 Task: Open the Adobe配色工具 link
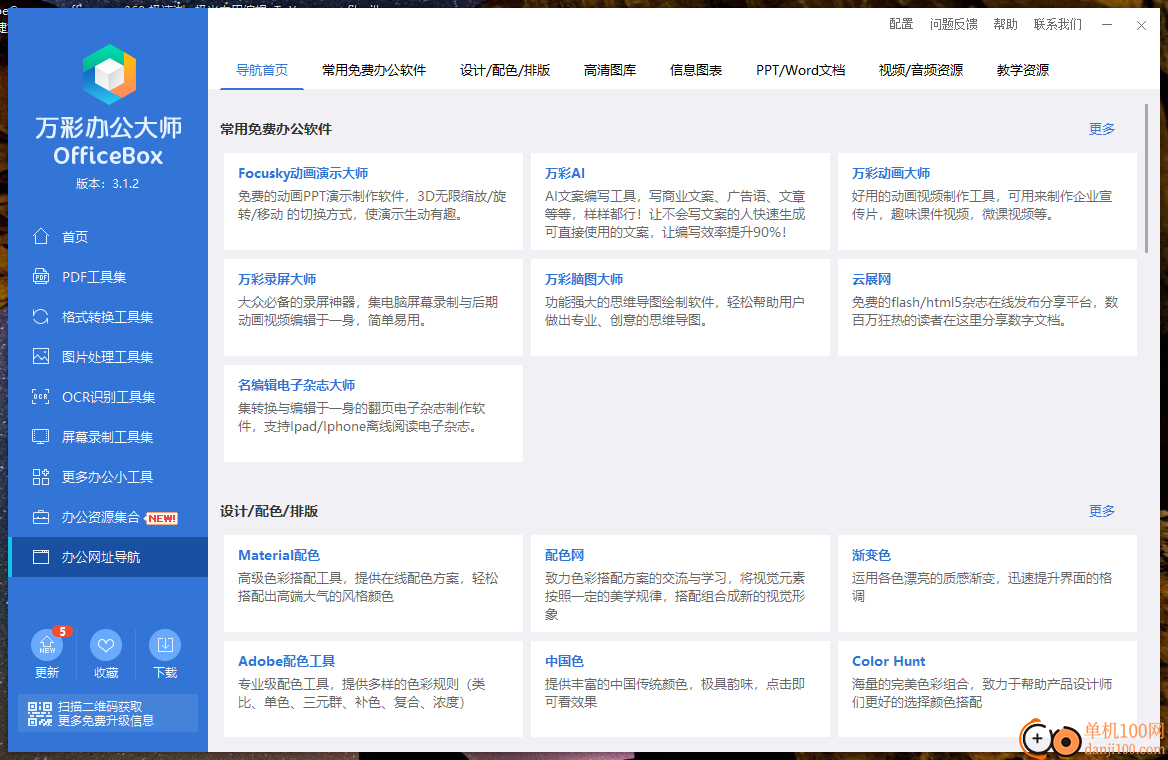pos(287,661)
